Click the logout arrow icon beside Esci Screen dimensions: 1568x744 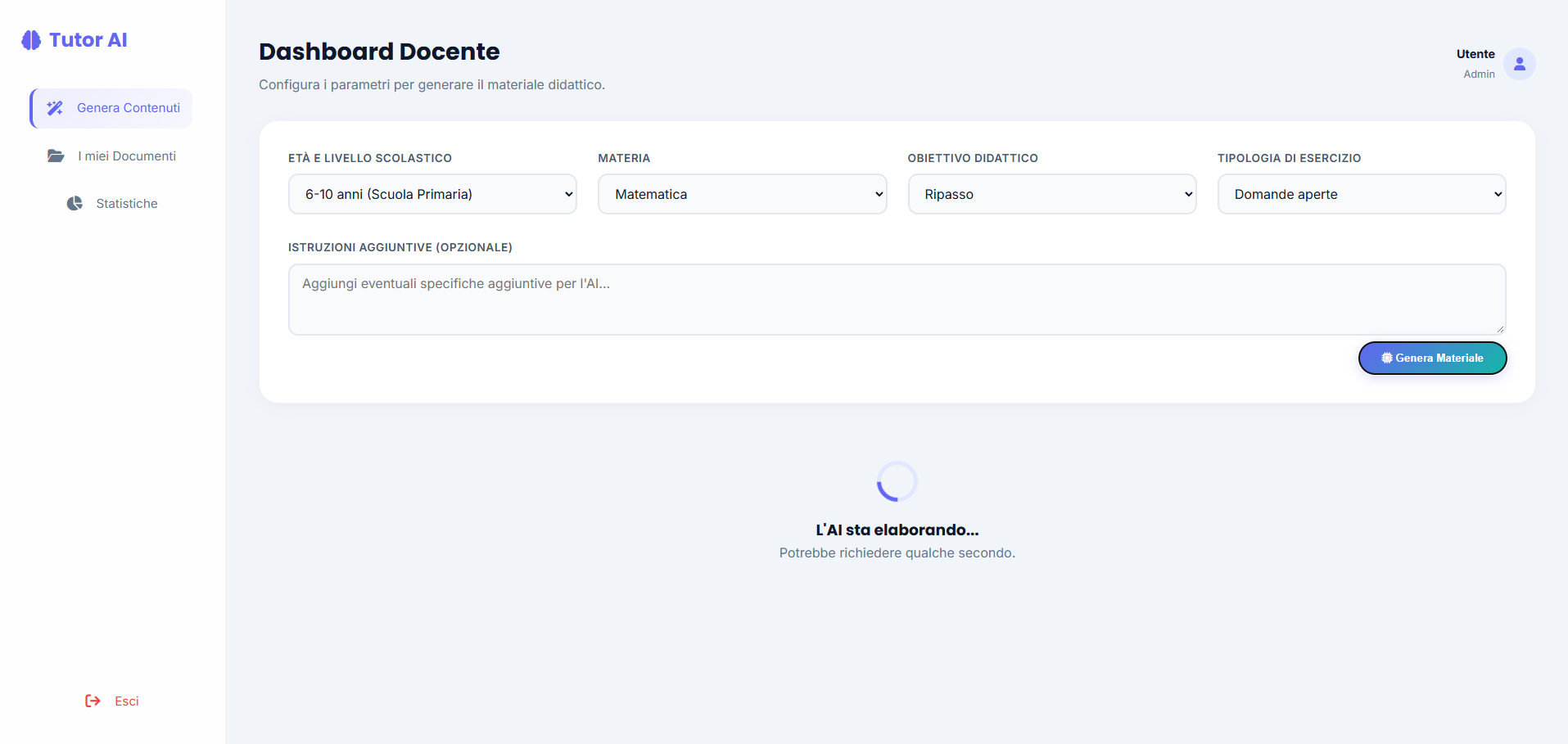[x=93, y=701]
